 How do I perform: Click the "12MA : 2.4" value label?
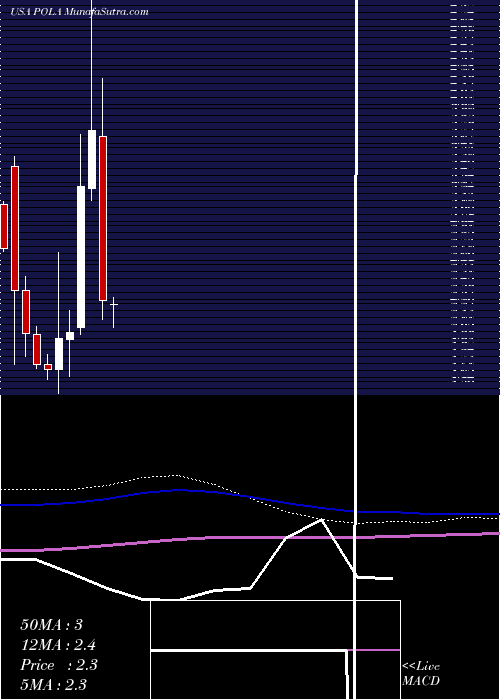pos(58,645)
